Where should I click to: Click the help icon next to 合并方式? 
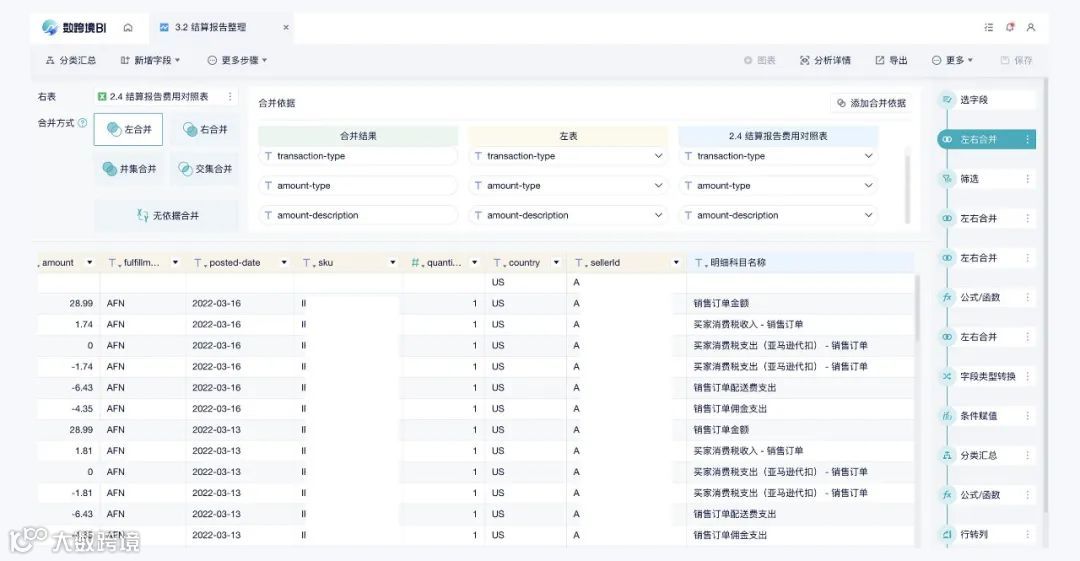coord(83,123)
